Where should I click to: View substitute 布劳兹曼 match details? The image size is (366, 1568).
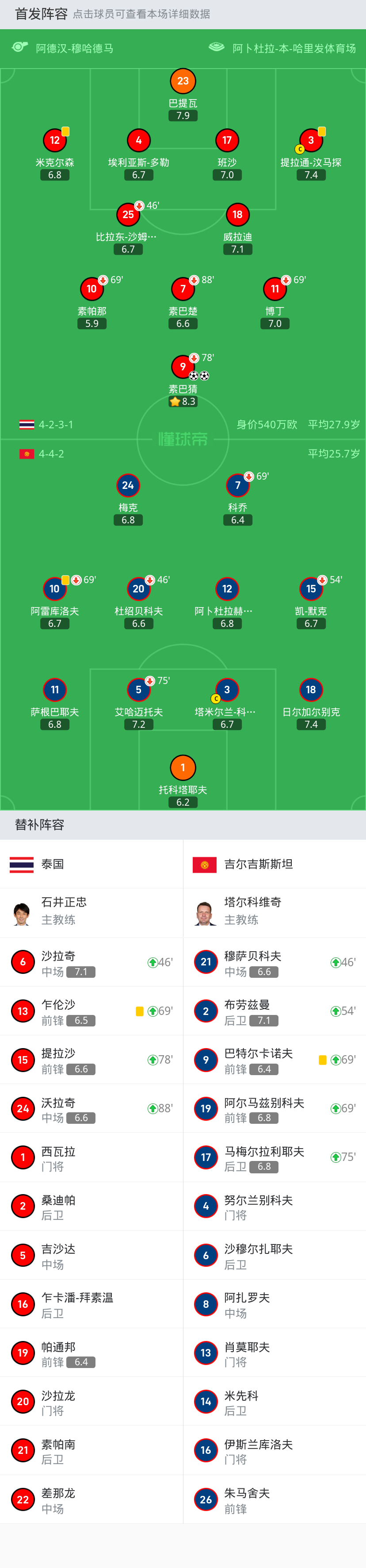pyautogui.click(x=275, y=1011)
